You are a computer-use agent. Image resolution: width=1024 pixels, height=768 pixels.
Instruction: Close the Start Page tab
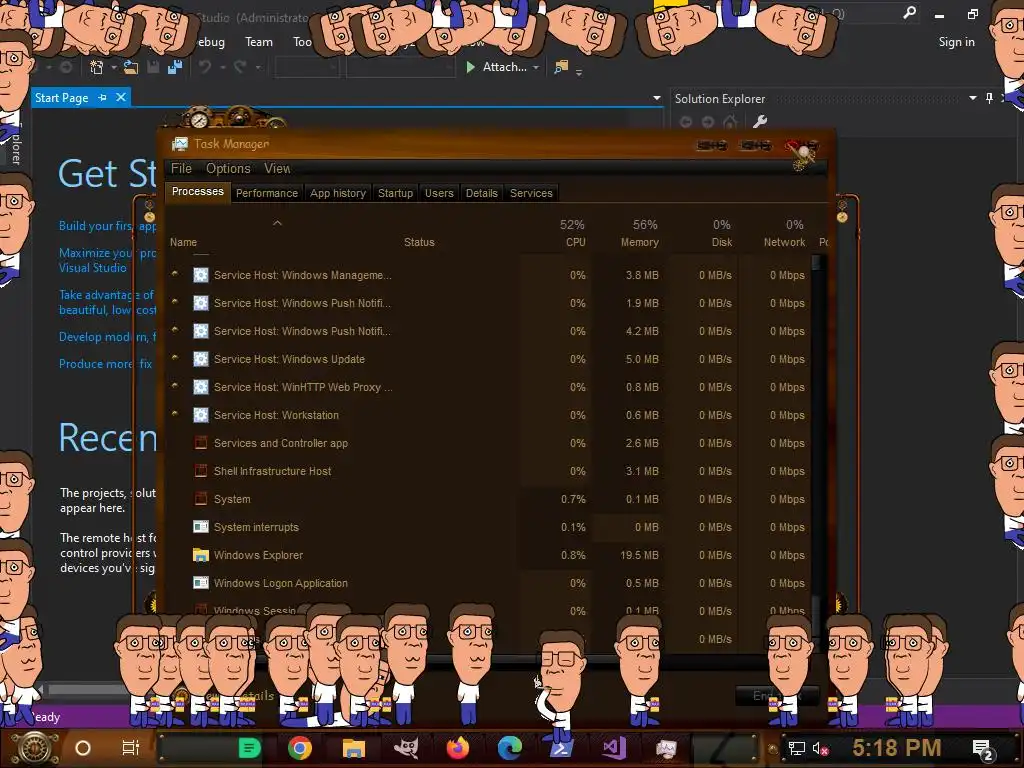(x=121, y=97)
